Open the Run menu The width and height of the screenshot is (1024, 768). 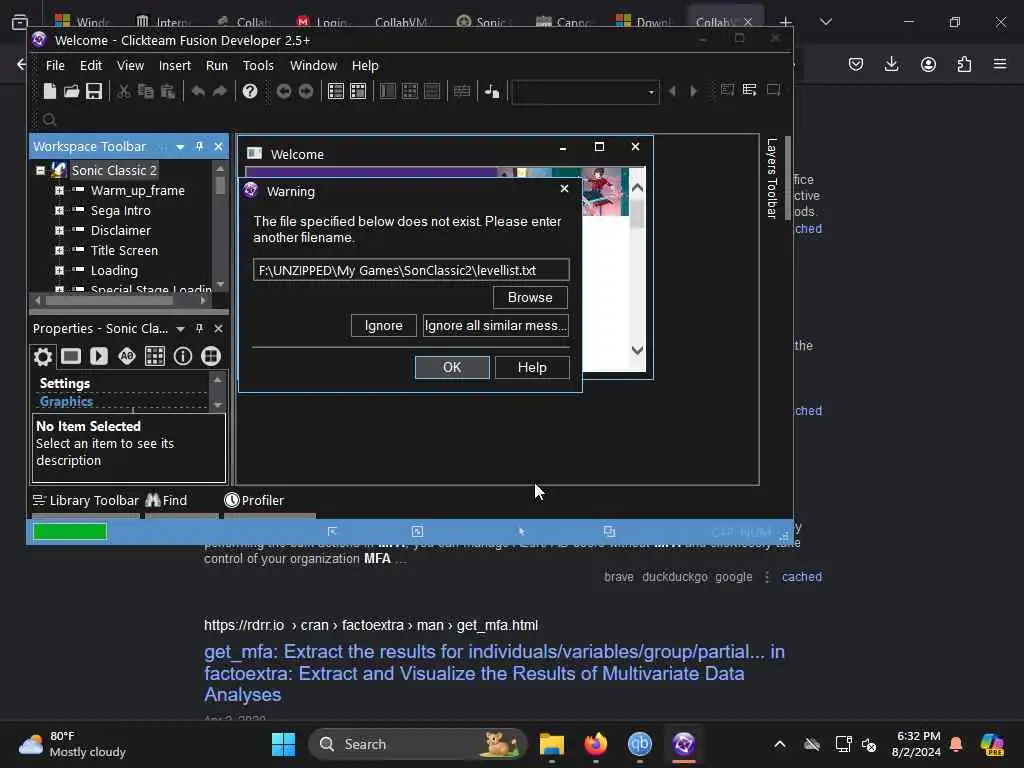(x=217, y=65)
